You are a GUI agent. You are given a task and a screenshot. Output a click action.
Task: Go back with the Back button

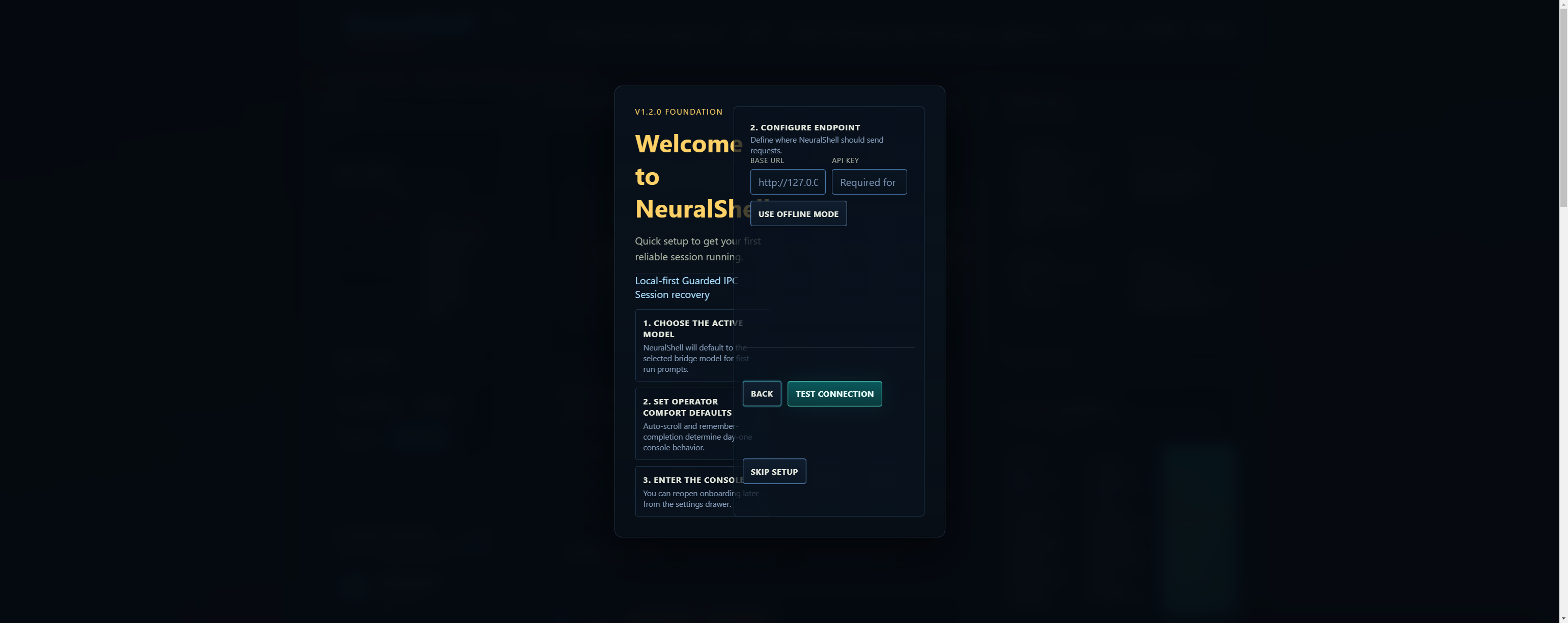pos(762,394)
